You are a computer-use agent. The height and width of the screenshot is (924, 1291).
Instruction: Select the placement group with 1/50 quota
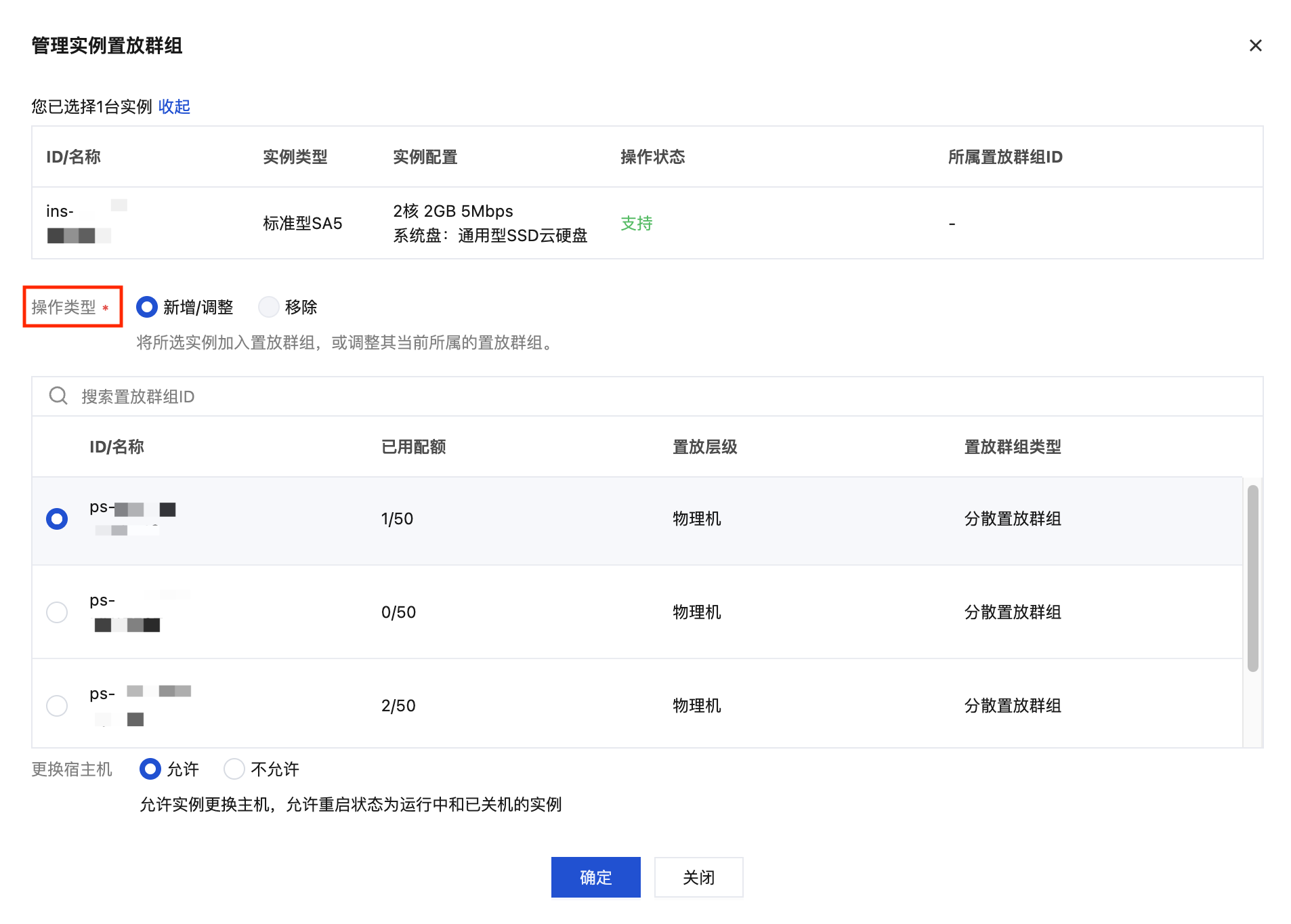click(x=57, y=519)
